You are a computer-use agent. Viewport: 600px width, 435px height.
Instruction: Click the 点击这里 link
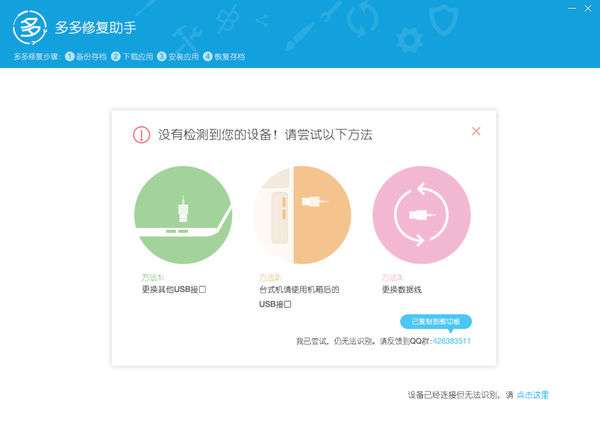coord(533,395)
